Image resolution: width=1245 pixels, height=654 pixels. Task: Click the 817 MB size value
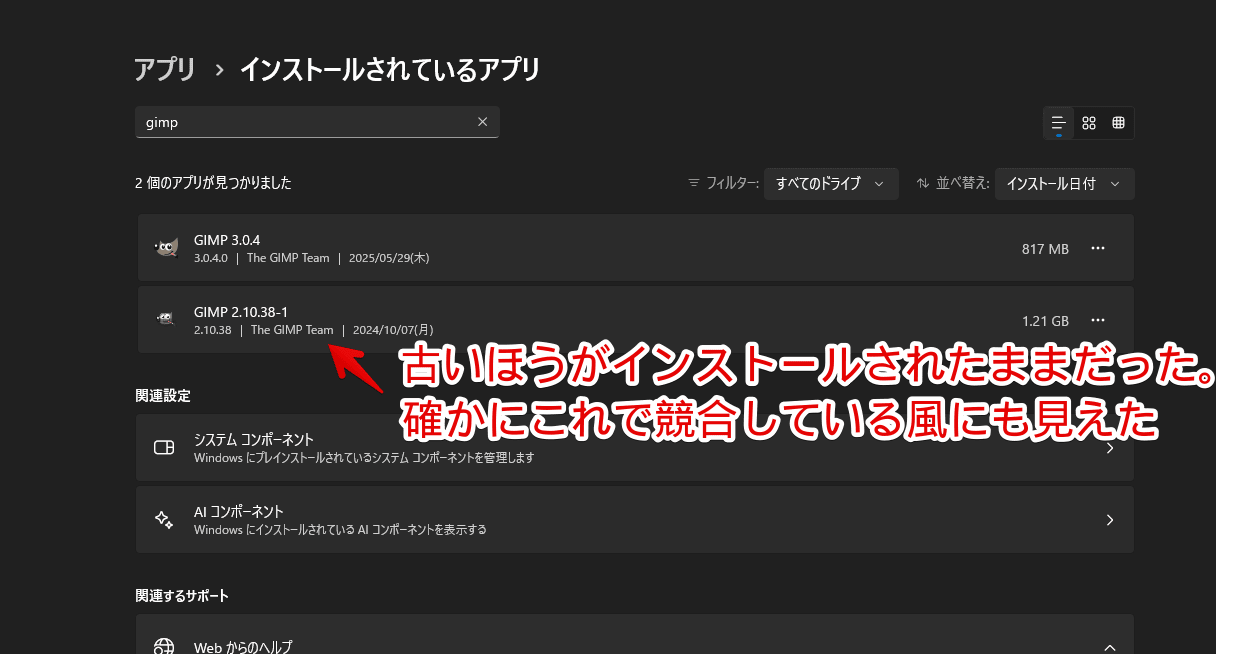[1045, 249]
